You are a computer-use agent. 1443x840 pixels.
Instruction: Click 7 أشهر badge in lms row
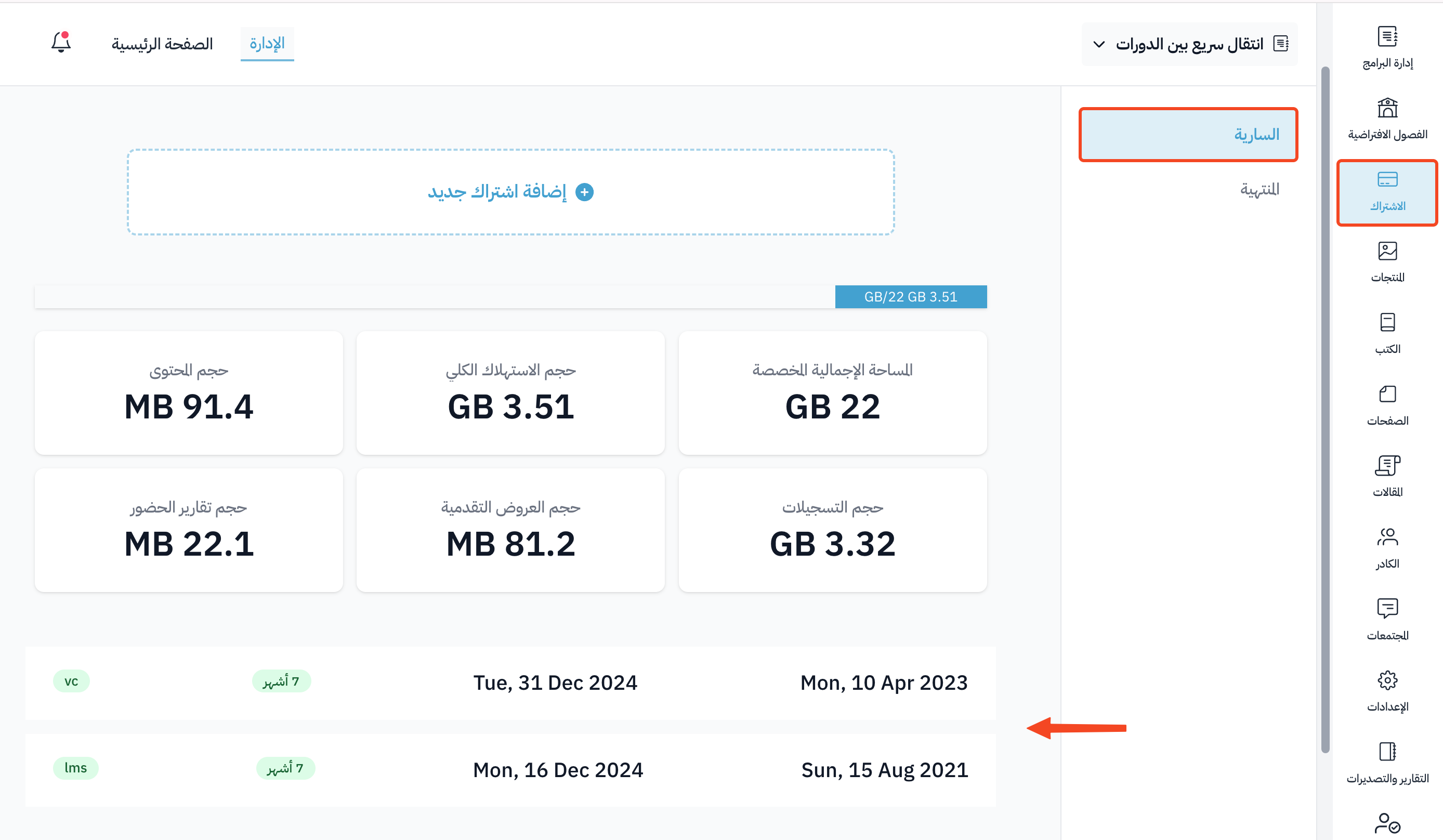tap(285, 768)
